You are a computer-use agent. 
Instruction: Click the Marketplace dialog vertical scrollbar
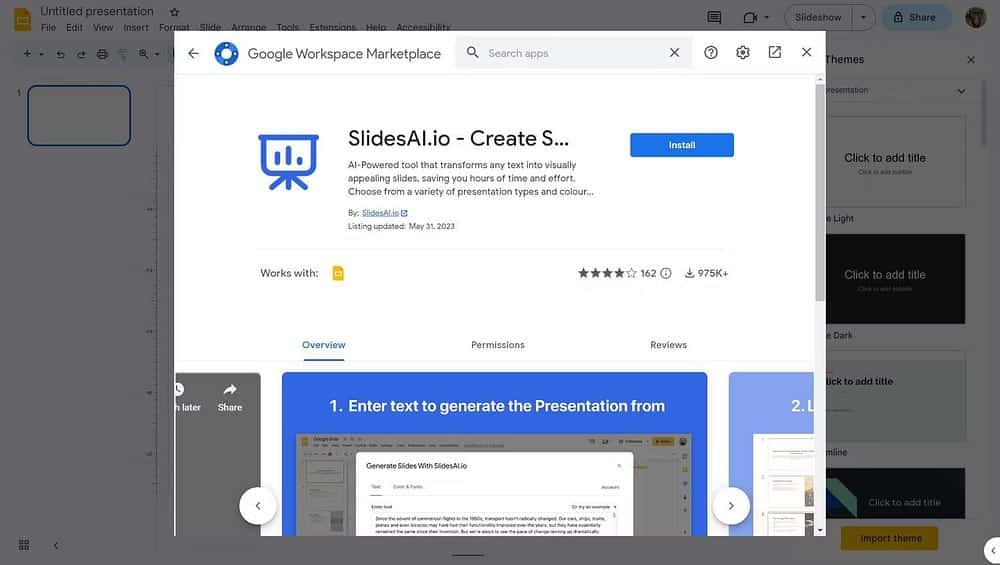click(820, 193)
